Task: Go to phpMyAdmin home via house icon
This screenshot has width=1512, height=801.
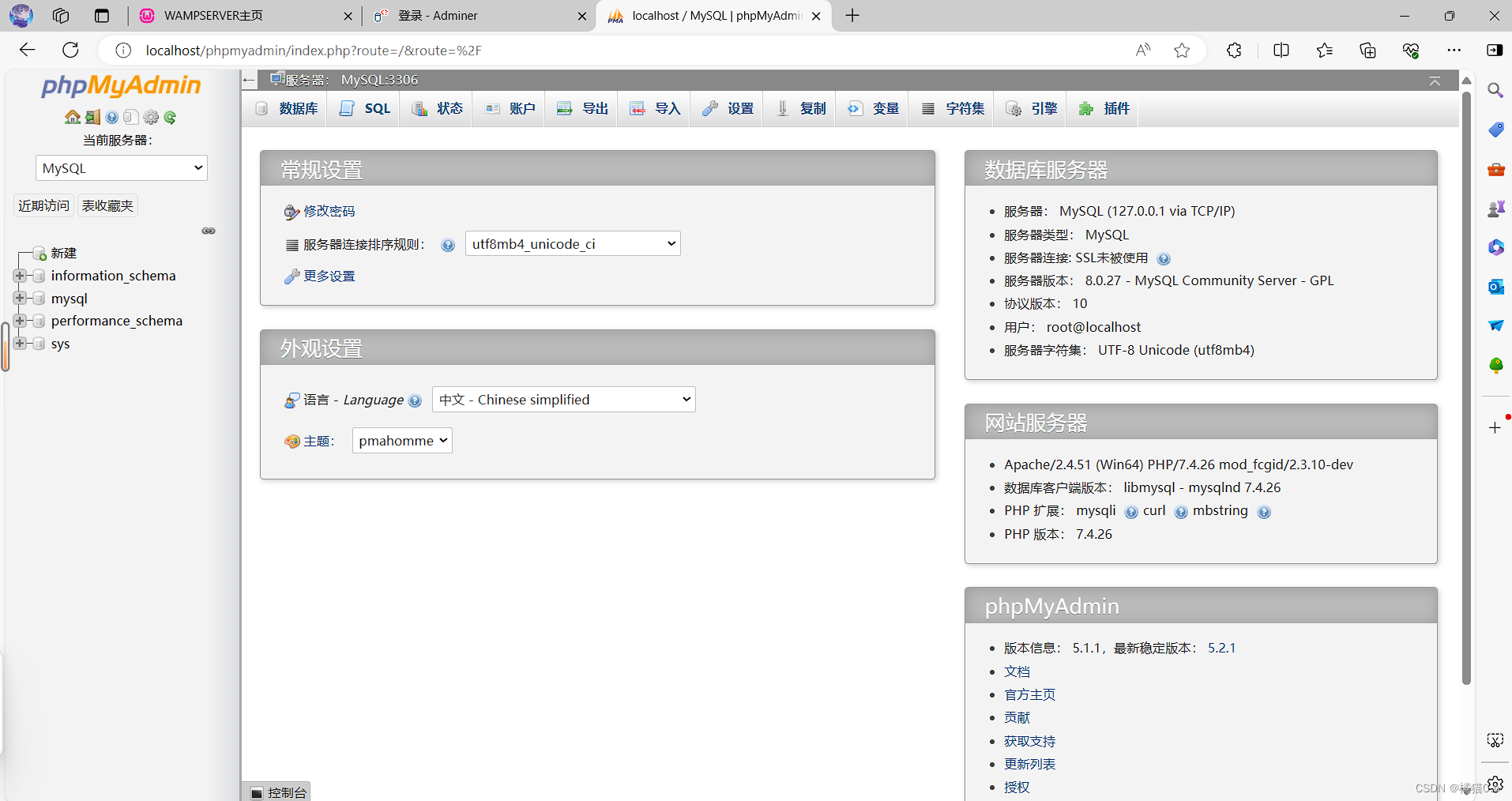Action: pos(72,118)
